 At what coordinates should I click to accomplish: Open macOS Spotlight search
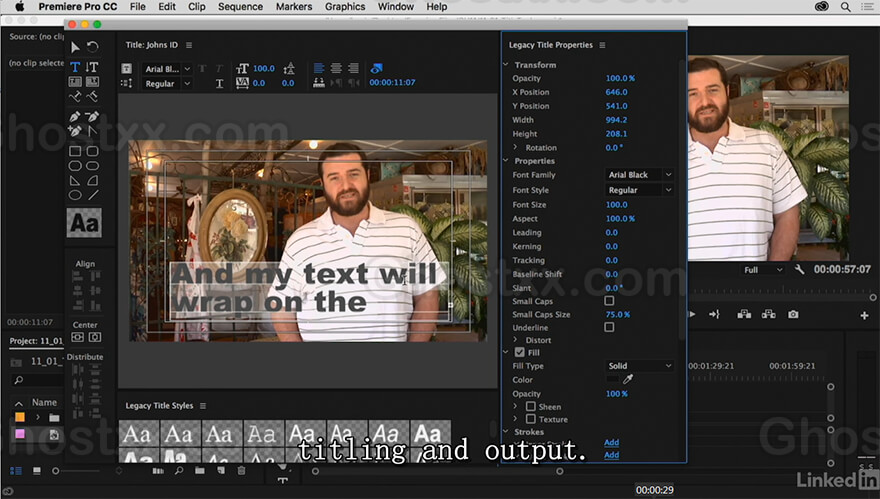845,7
